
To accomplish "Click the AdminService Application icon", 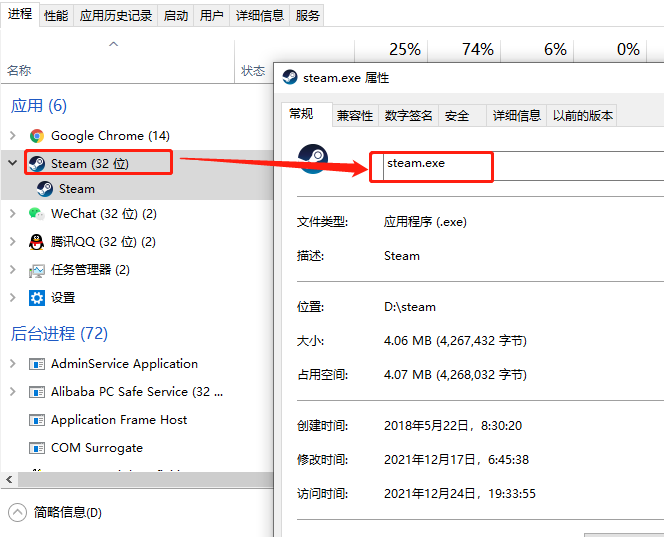I will coord(37,364).
